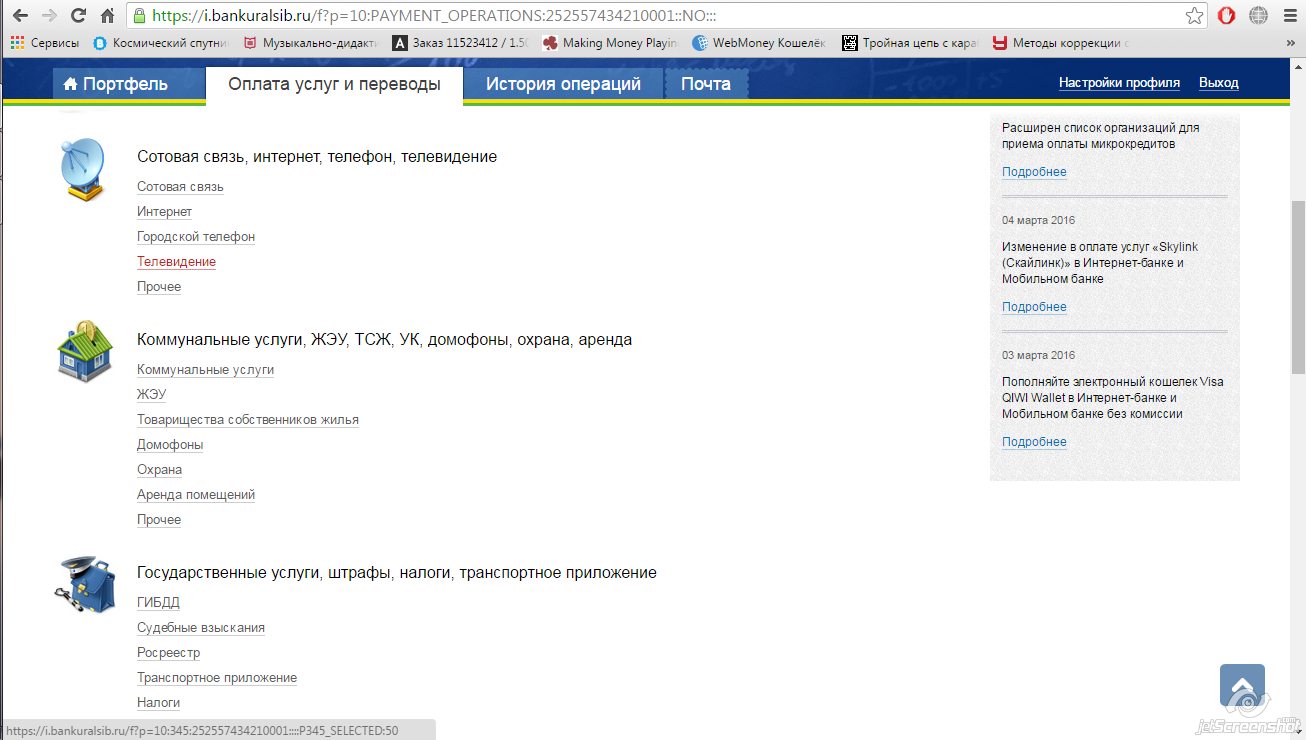Open the Портфель tab
Viewport: 1306px width, 740px height.
(x=115, y=84)
